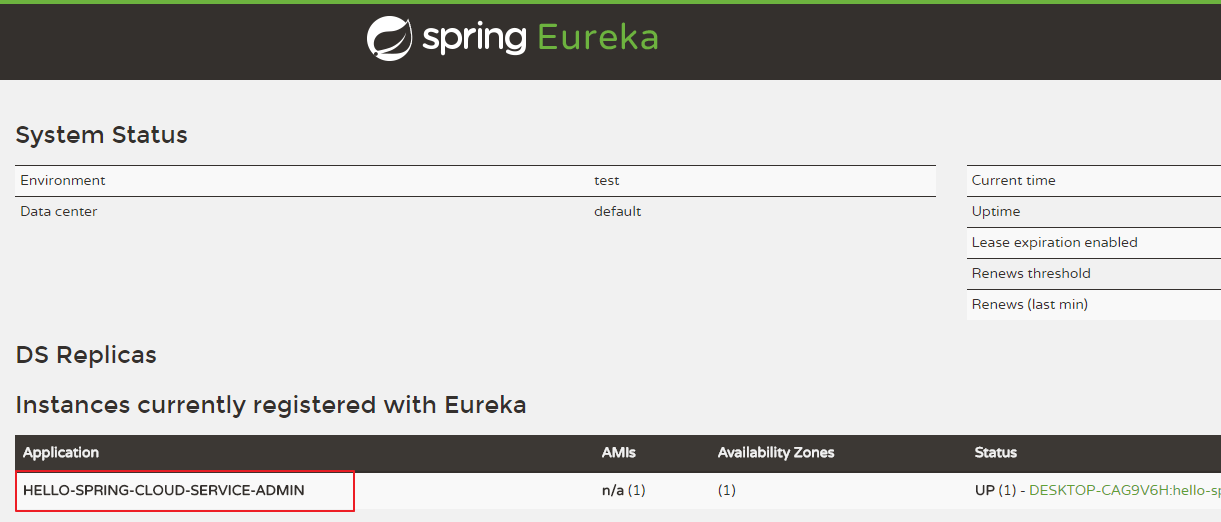Click the AMIs column header
This screenshot has height=522, width=1221.
tap(619, 453)
